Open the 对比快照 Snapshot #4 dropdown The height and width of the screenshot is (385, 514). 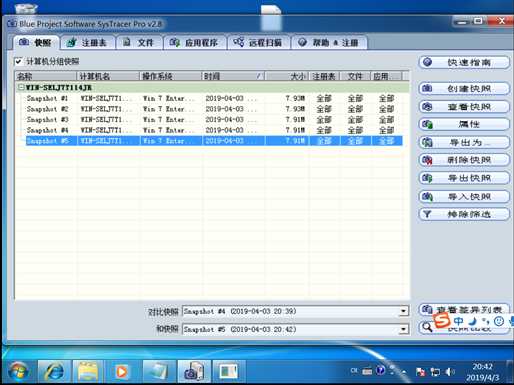(403, 311)
